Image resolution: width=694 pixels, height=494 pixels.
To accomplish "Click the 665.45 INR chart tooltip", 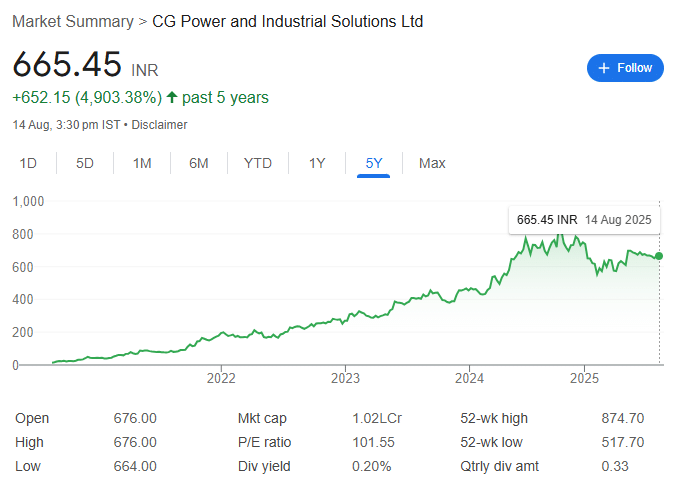I will click(x=584, y=220).
